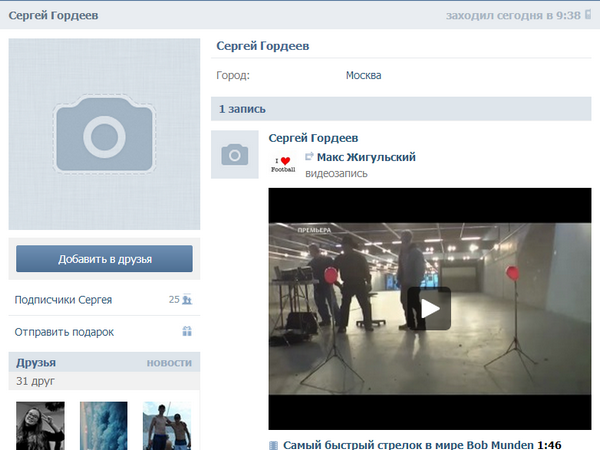
Task: Click the Москва city link
Action: [x=363, y=75]
